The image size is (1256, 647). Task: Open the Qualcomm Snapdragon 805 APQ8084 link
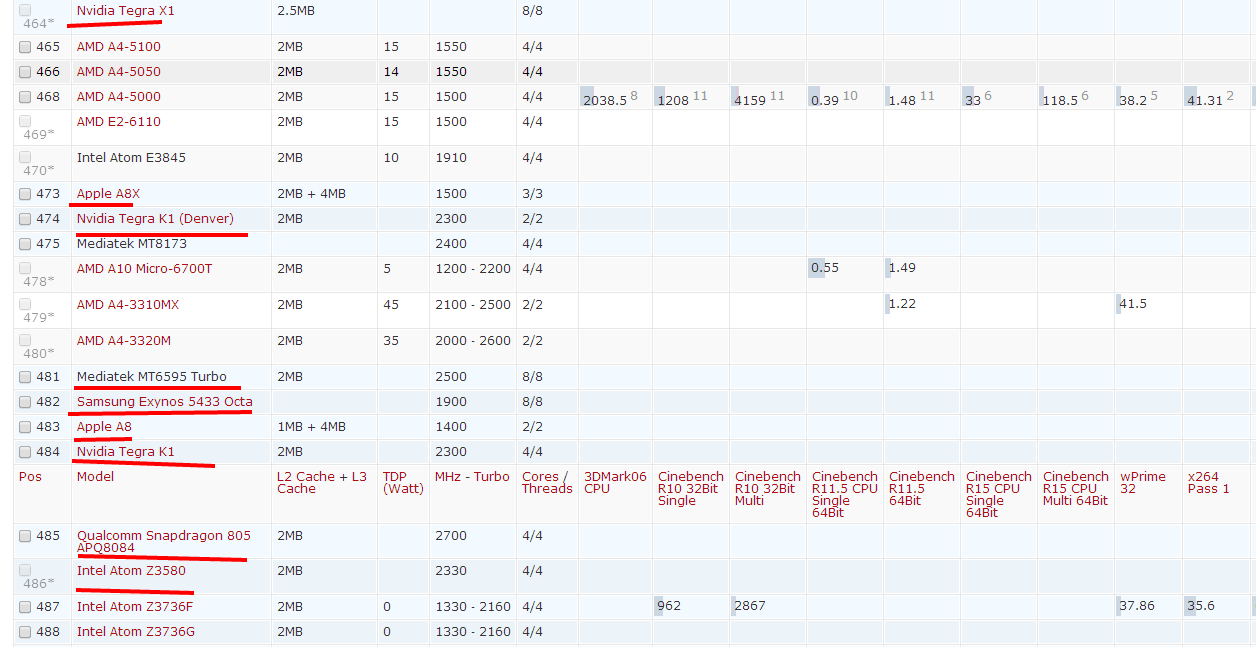(164, 541)
